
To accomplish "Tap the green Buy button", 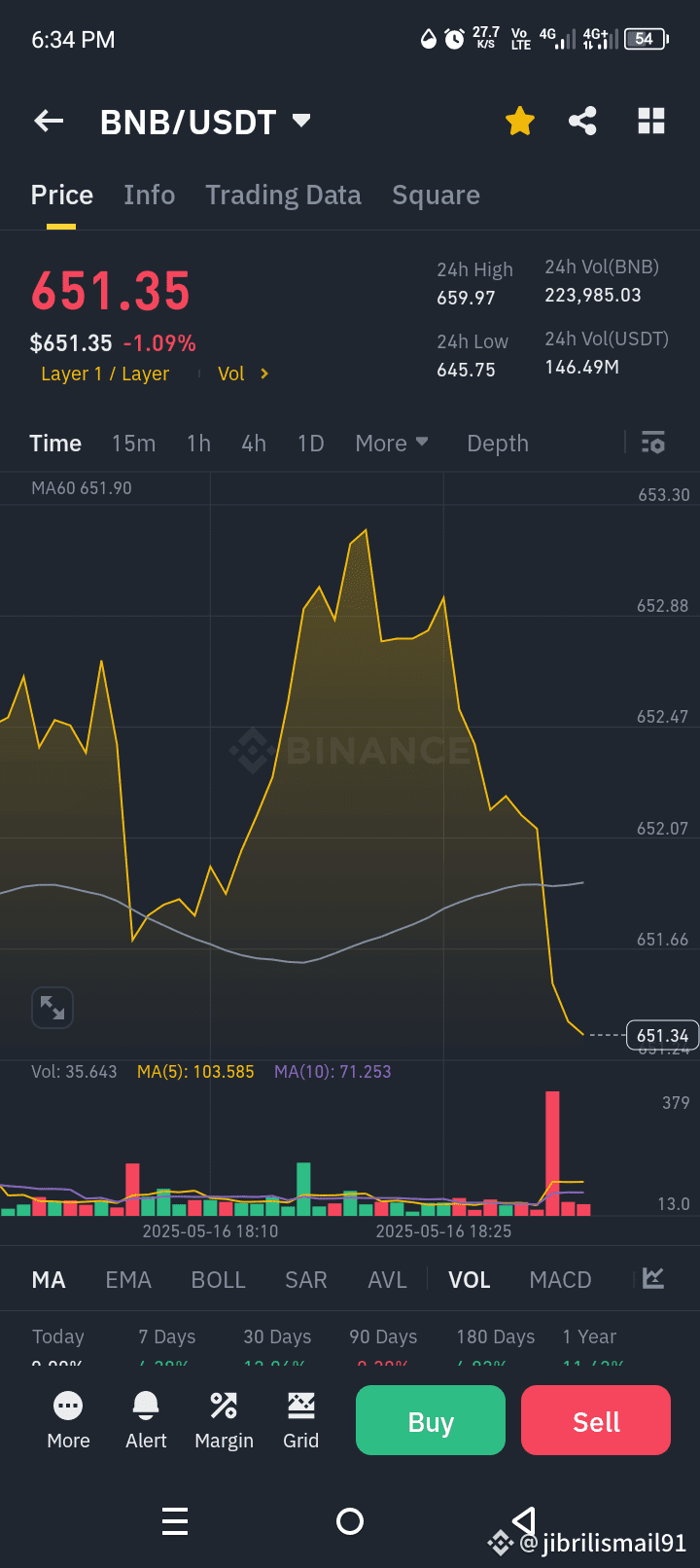I will tap(431, 1421).
